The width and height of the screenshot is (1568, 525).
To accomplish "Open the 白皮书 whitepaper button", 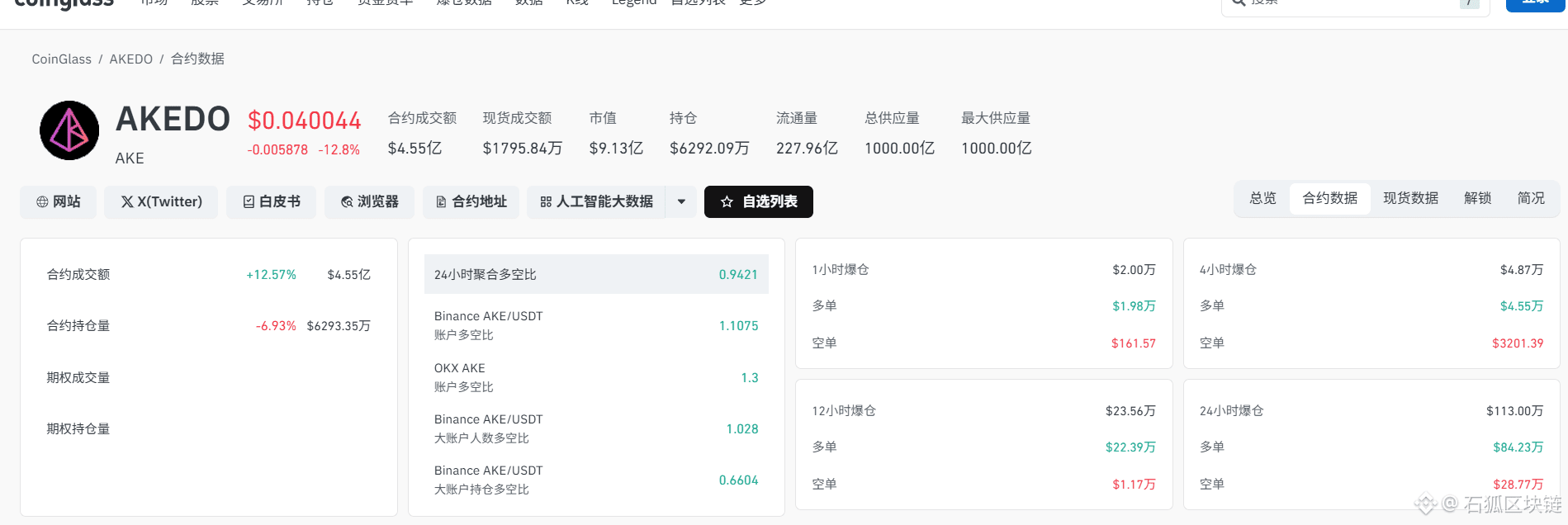I will pyautogui.click(x=271, y=202).
